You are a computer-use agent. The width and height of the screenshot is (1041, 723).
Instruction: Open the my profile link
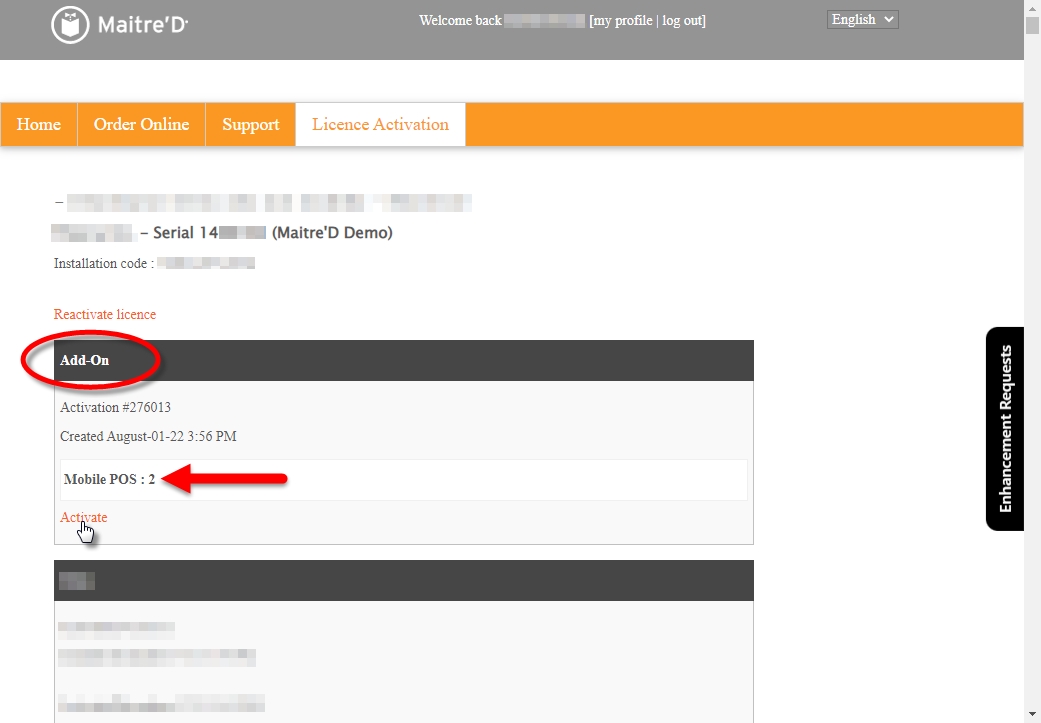[623, 21]
